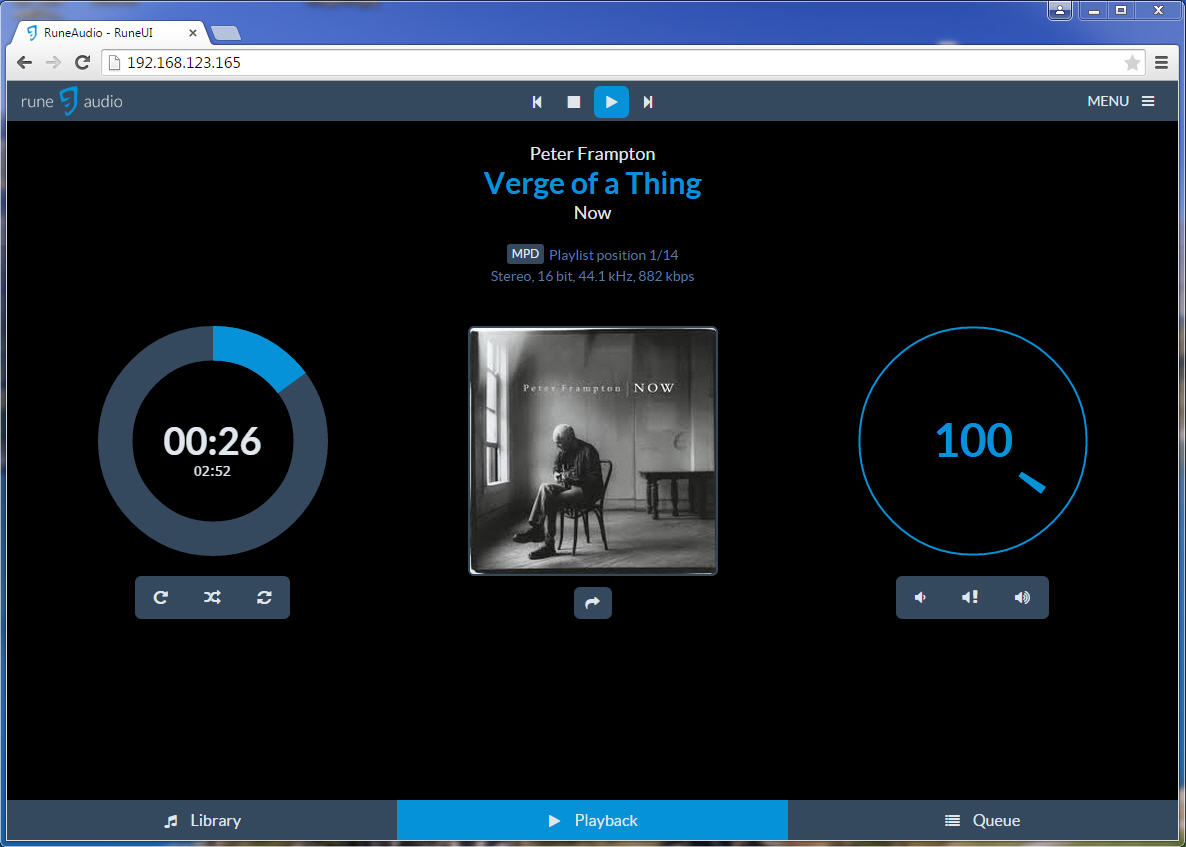This screenshot has height=847, width=1186.
Task: Open the Chrome hamburger menu
Action: [x=1163, y=63]
